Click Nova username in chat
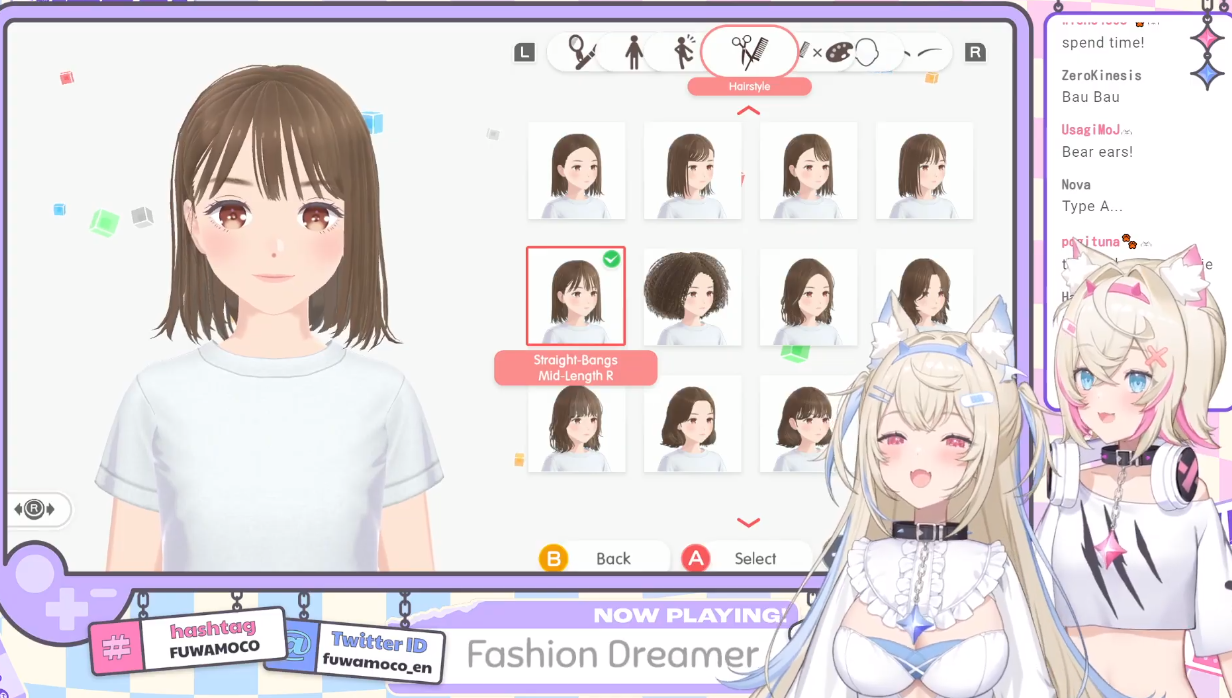 pos(1076,184)
